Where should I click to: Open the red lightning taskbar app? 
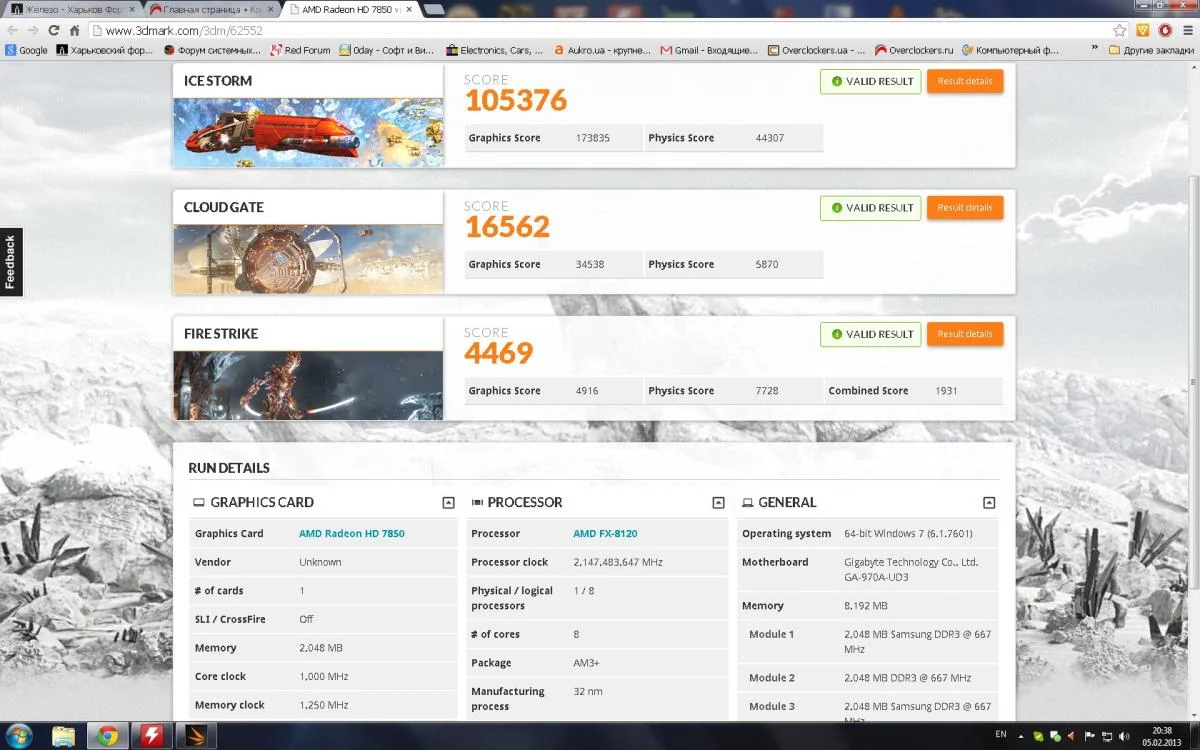(x=152, y=736)
